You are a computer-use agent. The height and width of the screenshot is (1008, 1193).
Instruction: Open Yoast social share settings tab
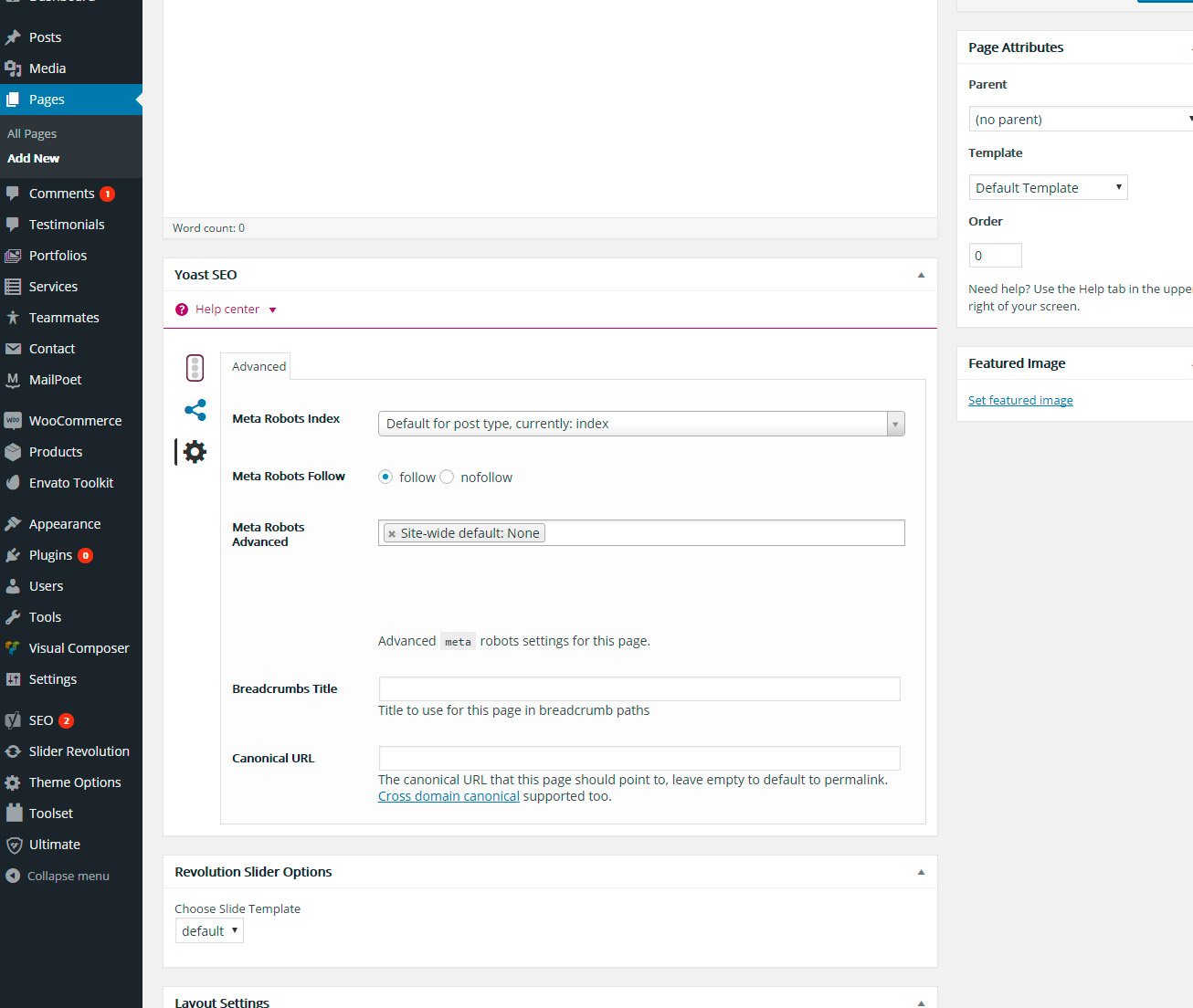(x=195, y=410)
